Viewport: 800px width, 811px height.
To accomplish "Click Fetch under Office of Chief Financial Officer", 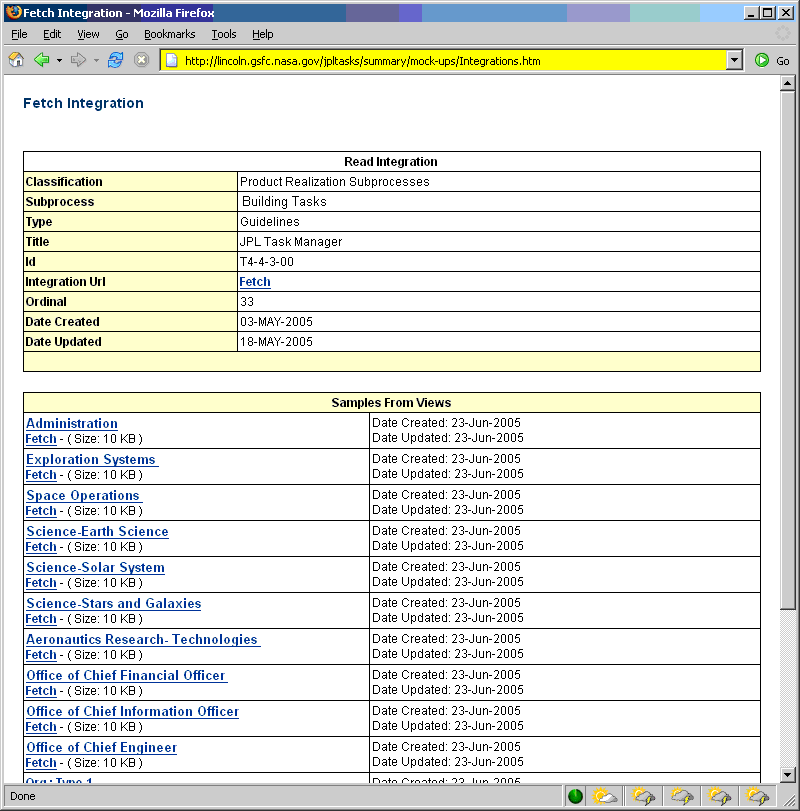I will click(x=41, y=690).
